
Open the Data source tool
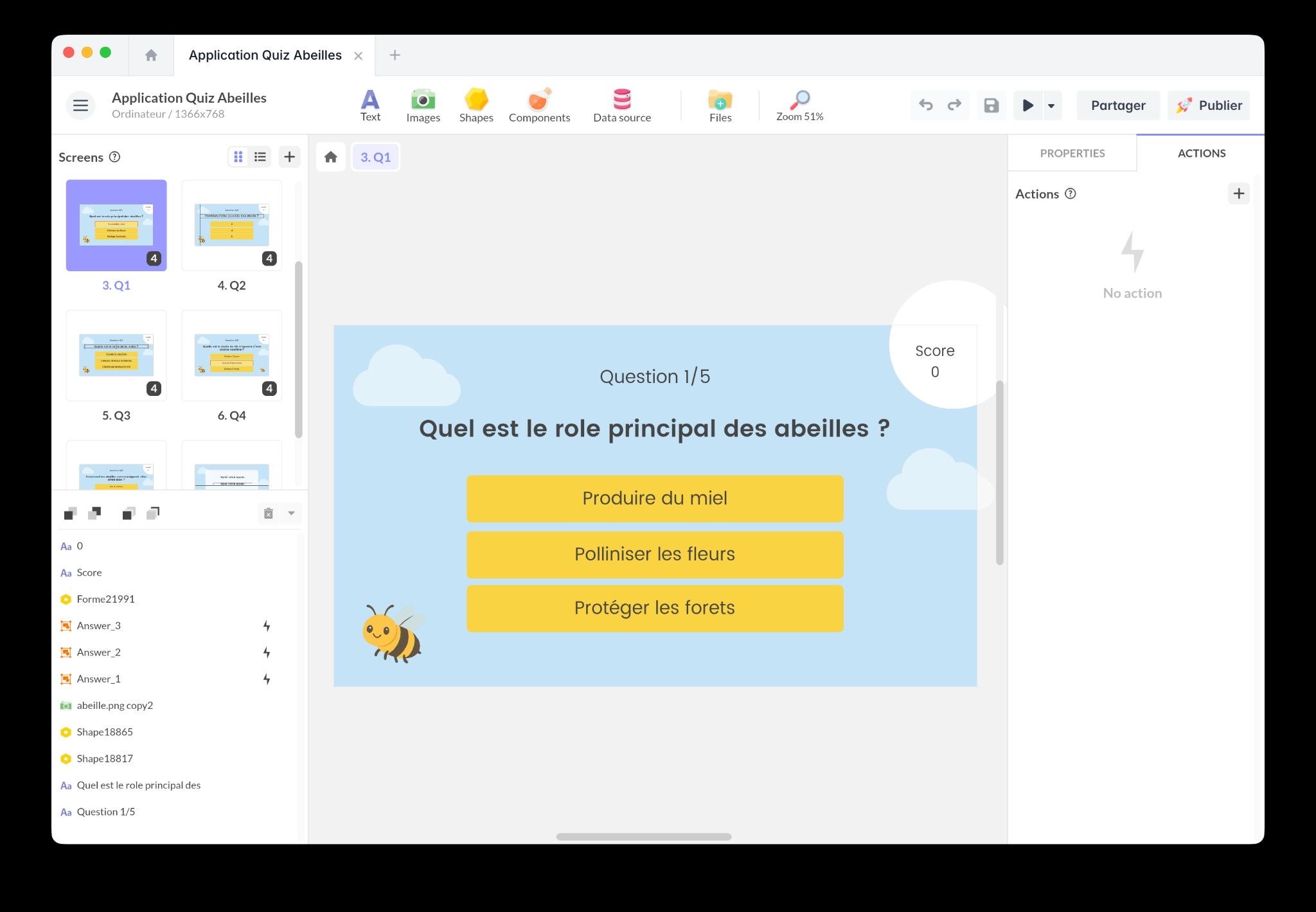[621, 105]
